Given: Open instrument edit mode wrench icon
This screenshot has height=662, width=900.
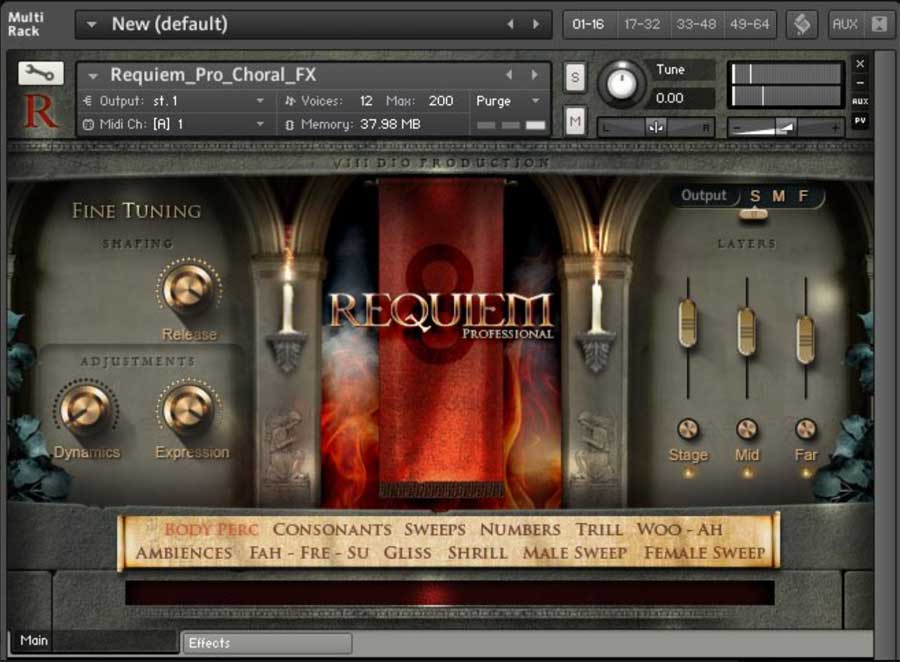Looking at the screenshot, I should [41, 73].
